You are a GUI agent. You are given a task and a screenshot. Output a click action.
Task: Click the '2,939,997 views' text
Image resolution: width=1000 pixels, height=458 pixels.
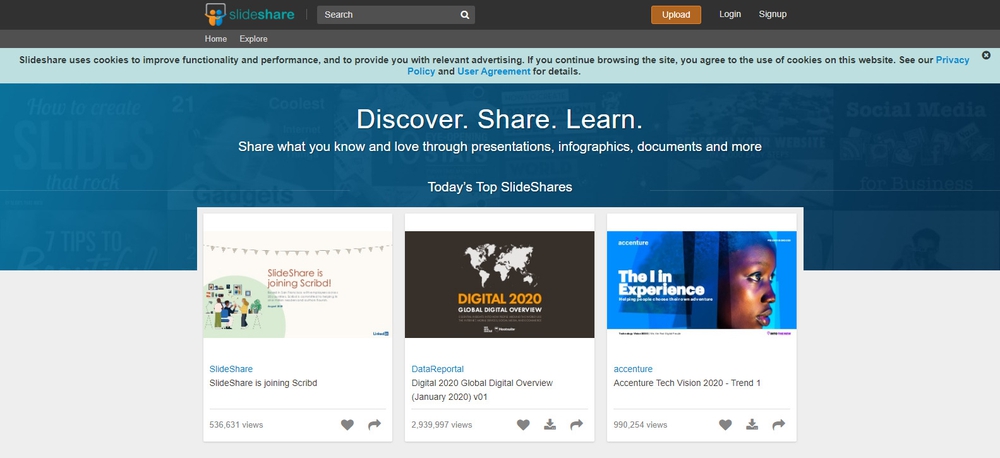(x=441, y=425)
